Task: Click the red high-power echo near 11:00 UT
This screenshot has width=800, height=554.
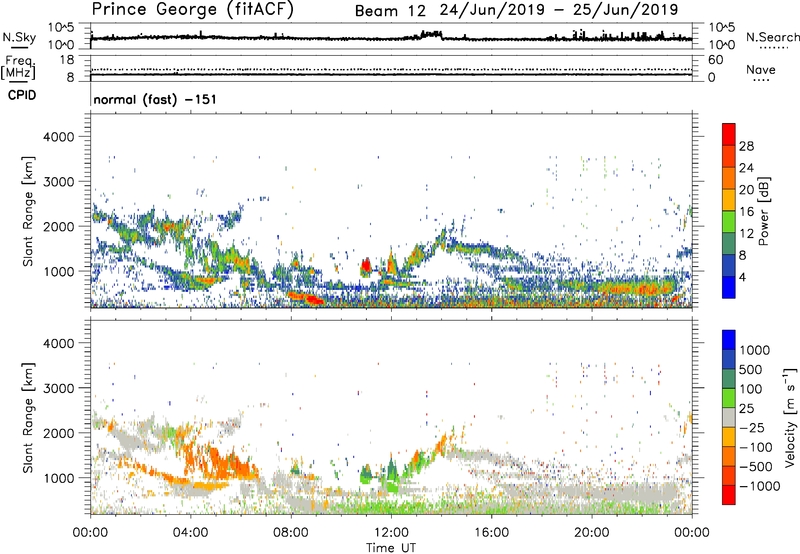Action: (x=366, y=266)
